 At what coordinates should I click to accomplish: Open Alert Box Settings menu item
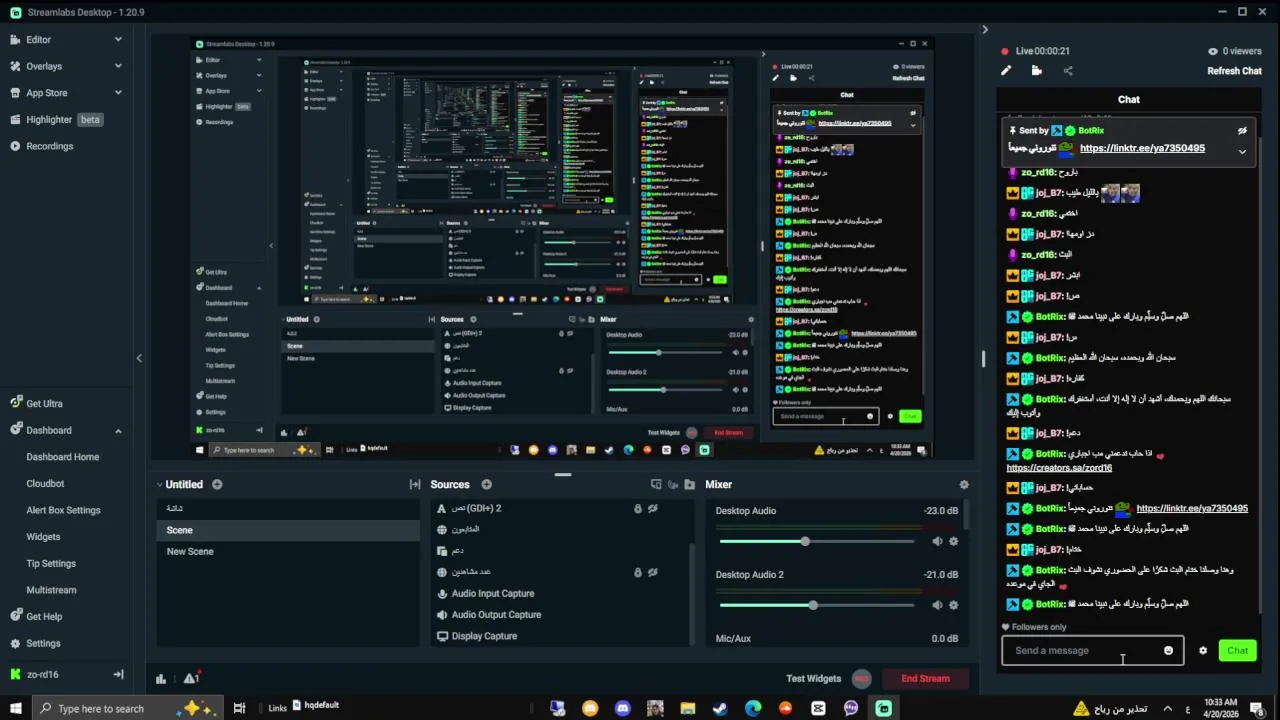pyautogui.click(x=63, y=511)
